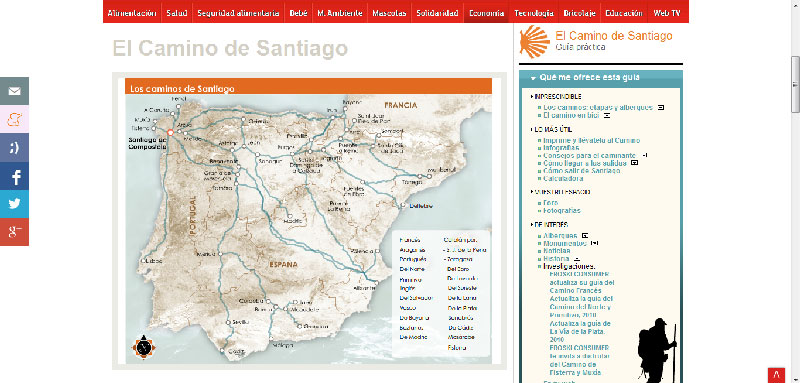Open the Web TV menu item
Screen dimensions: 800x383
coord(667,13)
